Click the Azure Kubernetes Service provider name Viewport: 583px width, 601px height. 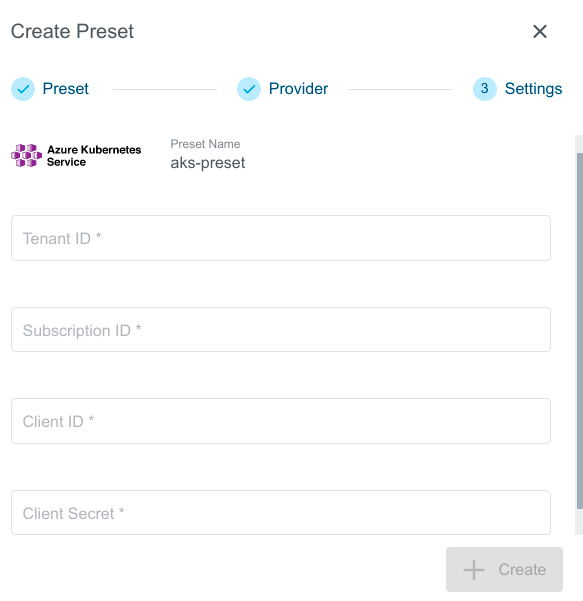(94, 156)
